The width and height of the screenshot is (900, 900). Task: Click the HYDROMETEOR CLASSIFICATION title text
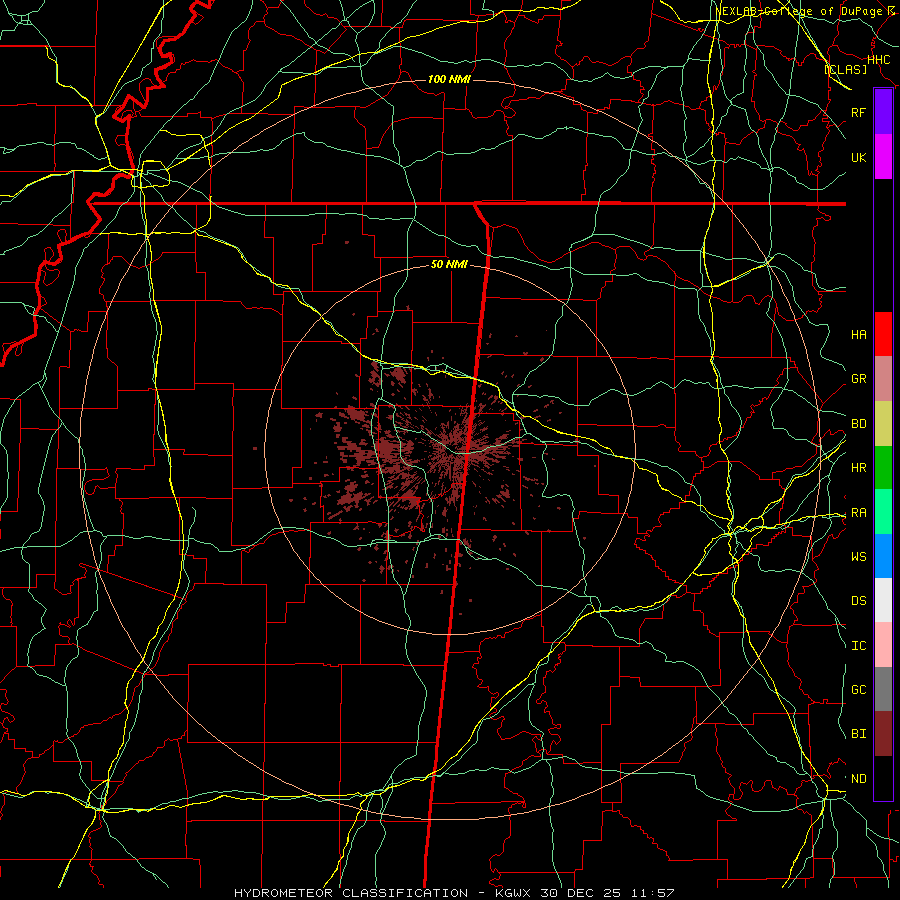(x=351, y=893)
